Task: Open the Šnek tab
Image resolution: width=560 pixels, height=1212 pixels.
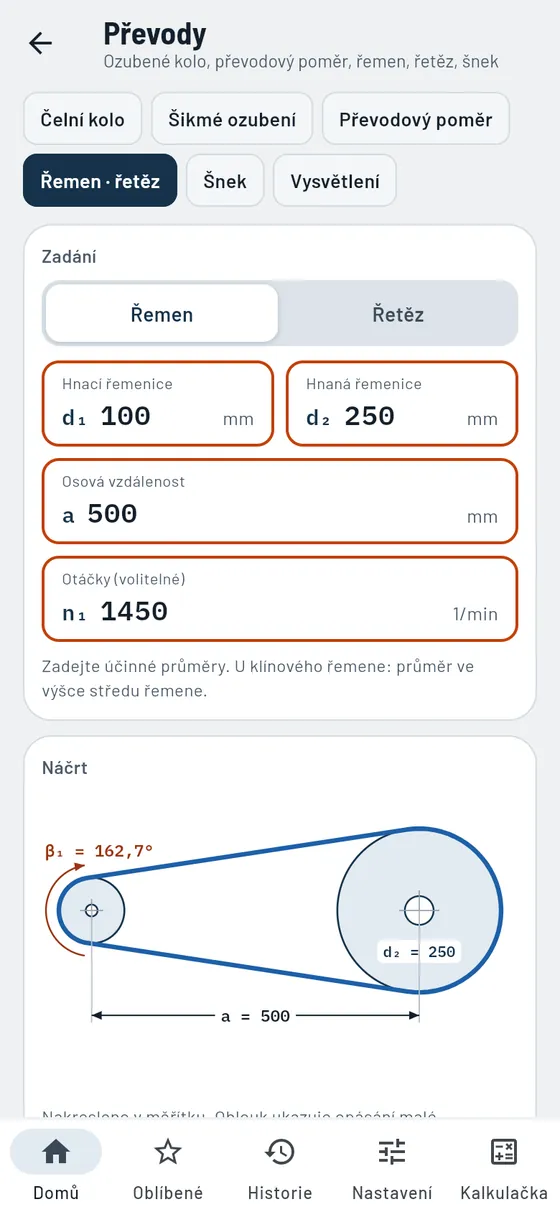Action: click(x=225, y=181)
